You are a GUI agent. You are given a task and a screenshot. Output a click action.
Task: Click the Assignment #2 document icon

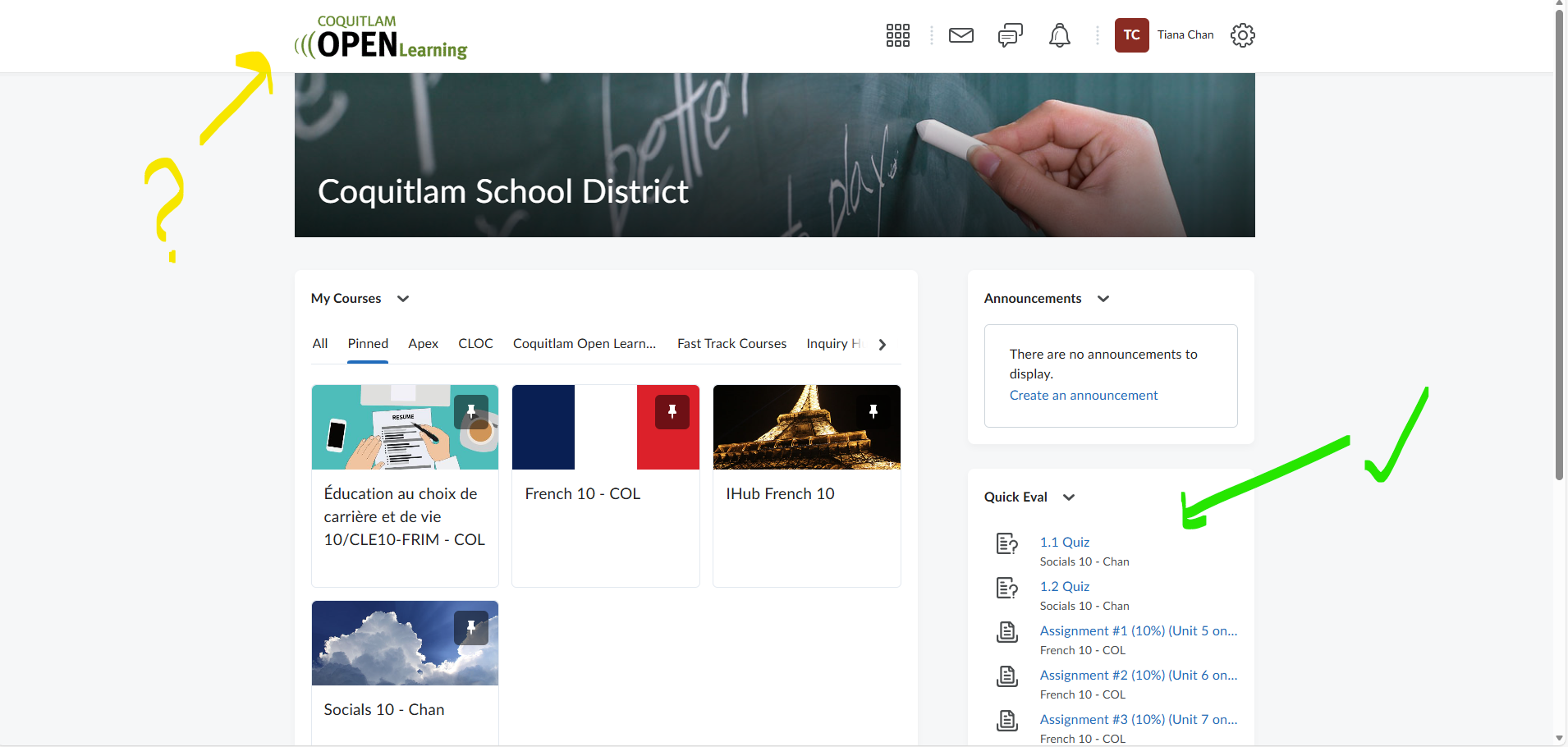coord(1007,676)
